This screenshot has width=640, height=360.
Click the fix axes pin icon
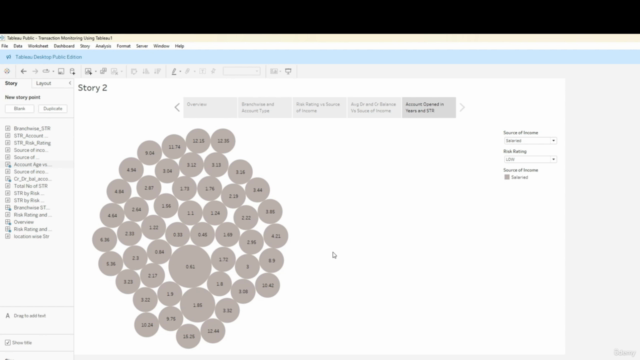(x=213, y=71)
